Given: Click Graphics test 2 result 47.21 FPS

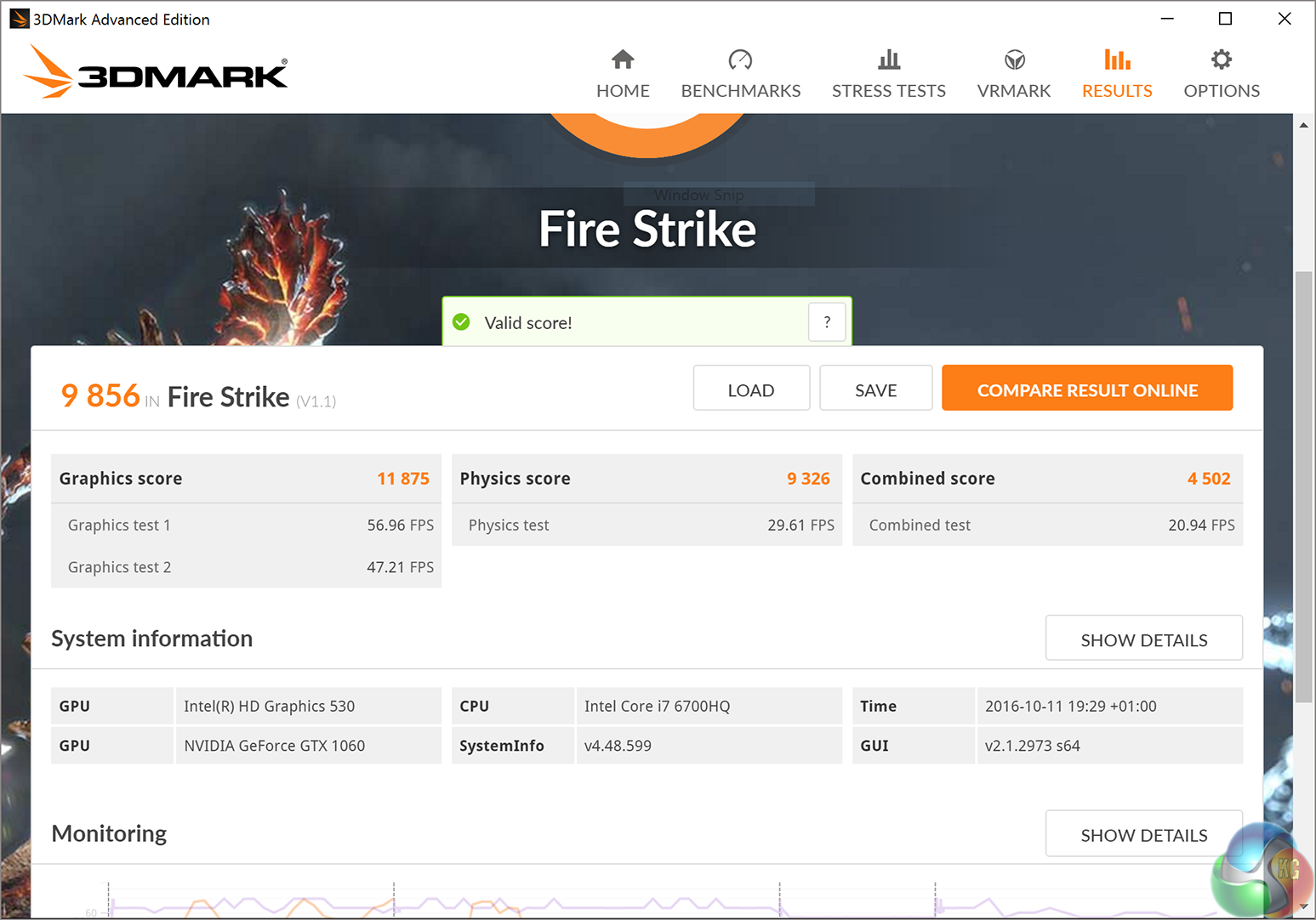Looking at the screenshot, I should pos(400,567).
